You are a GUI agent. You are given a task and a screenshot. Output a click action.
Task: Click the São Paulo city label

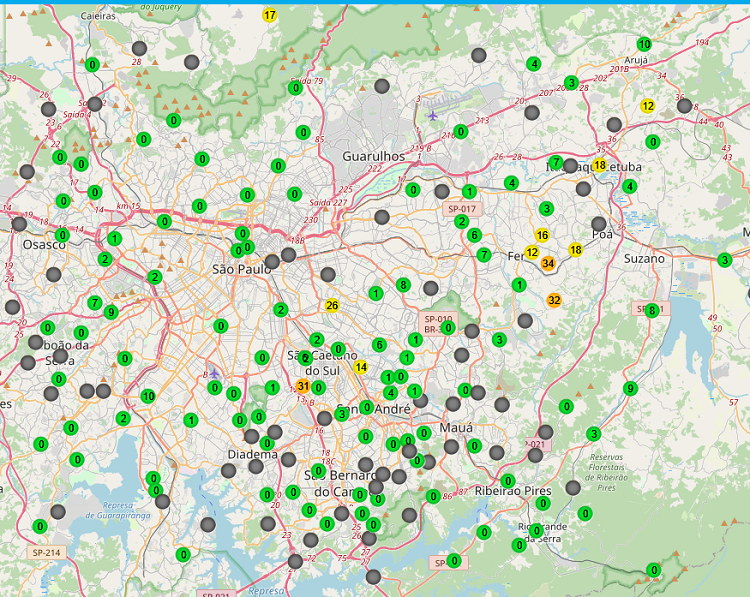click(242, 269)
